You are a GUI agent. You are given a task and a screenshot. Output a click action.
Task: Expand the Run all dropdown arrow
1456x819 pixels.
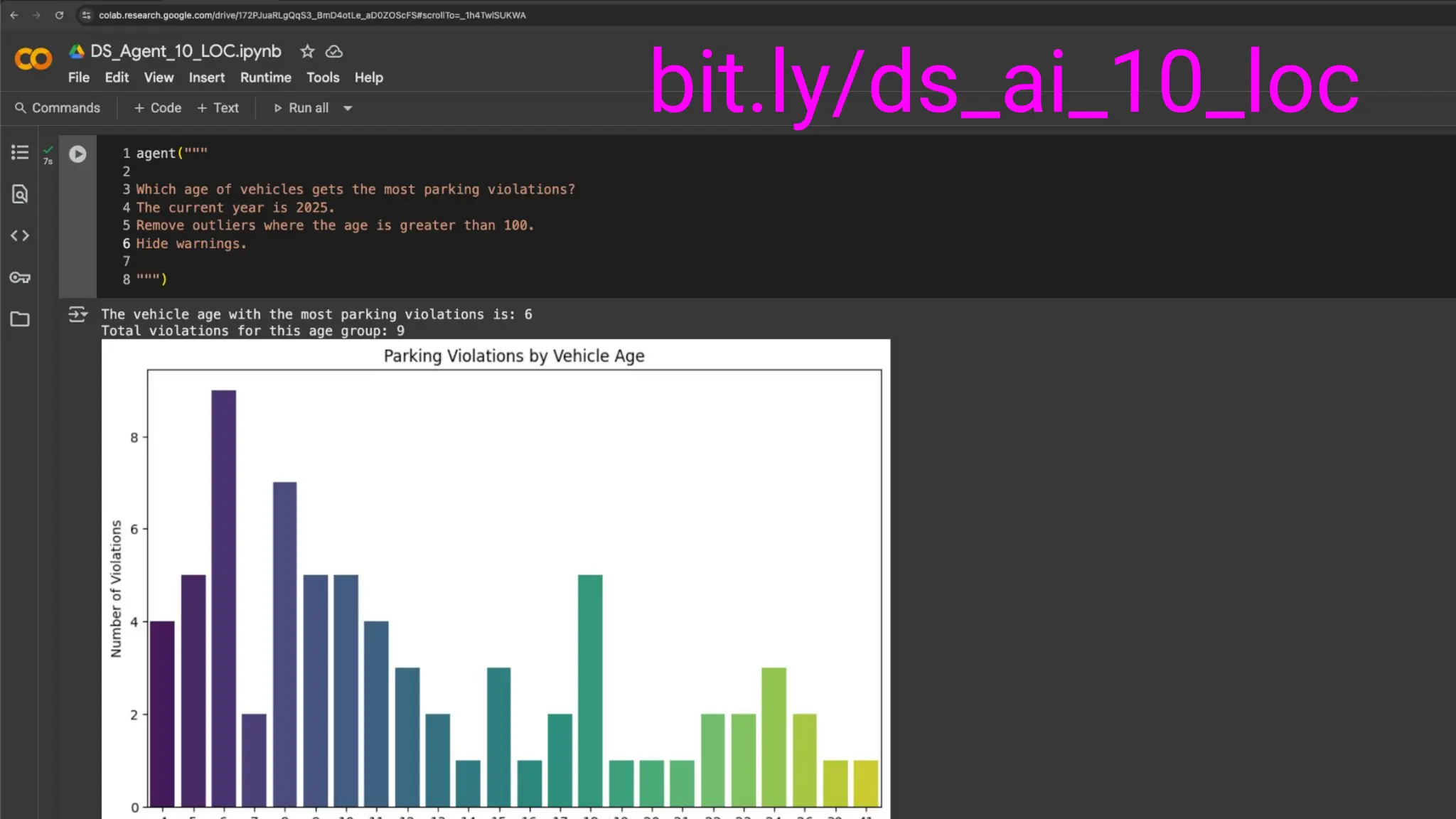tap(348, 108)
